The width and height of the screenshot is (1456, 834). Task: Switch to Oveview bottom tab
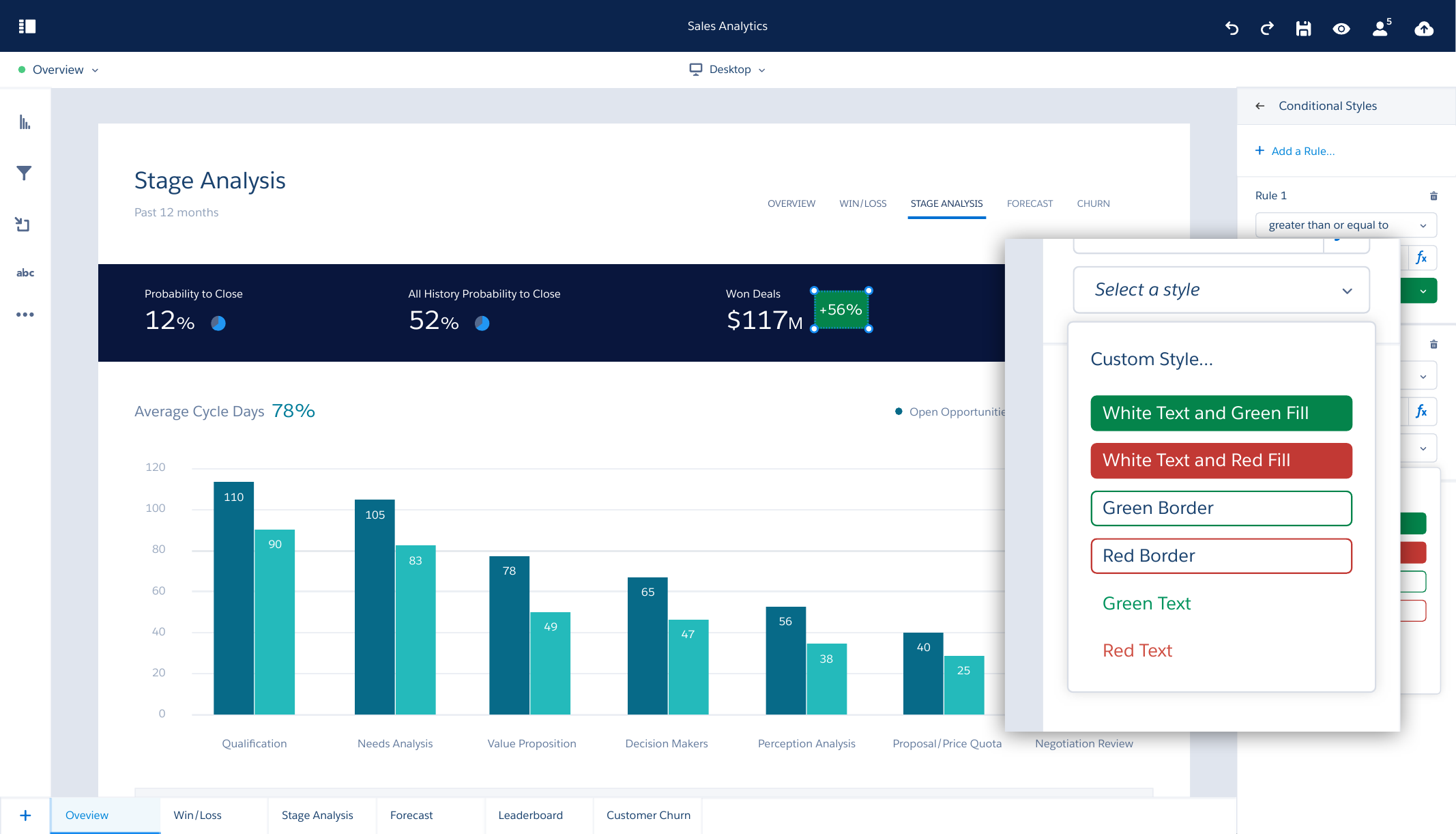point(106,816)
